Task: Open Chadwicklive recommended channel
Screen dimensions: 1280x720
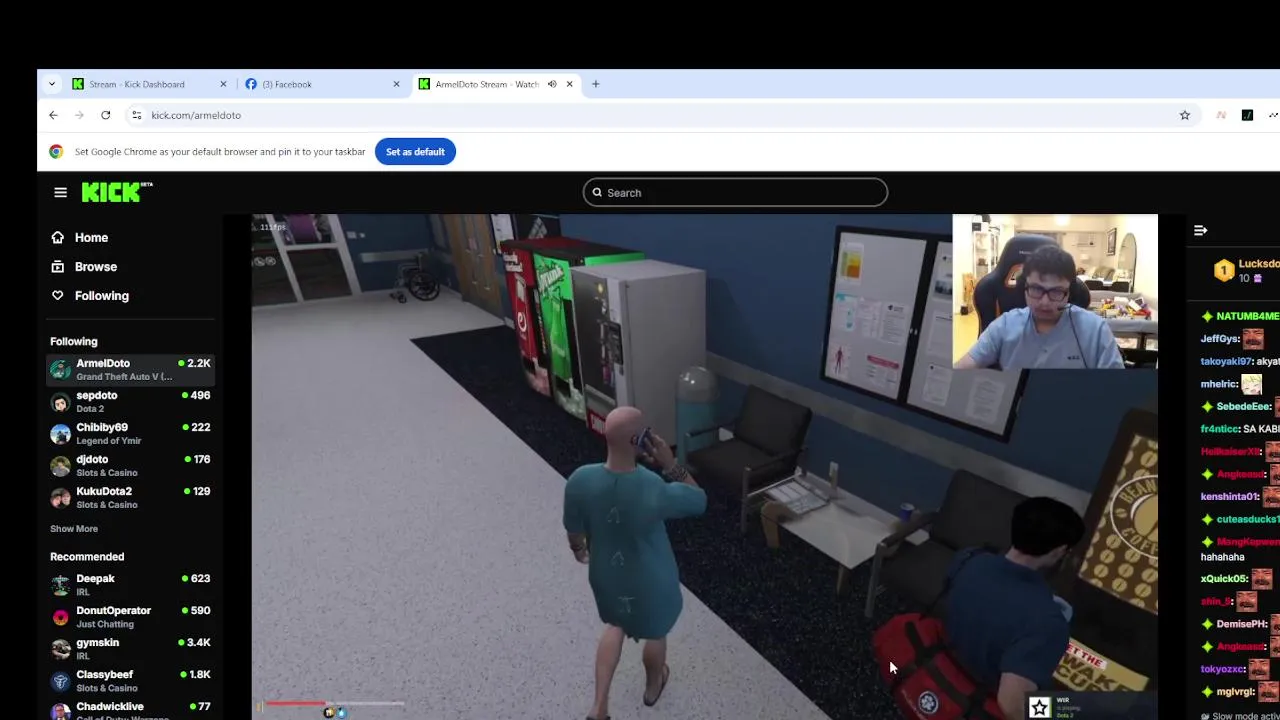Action: [x=130, y=709]
